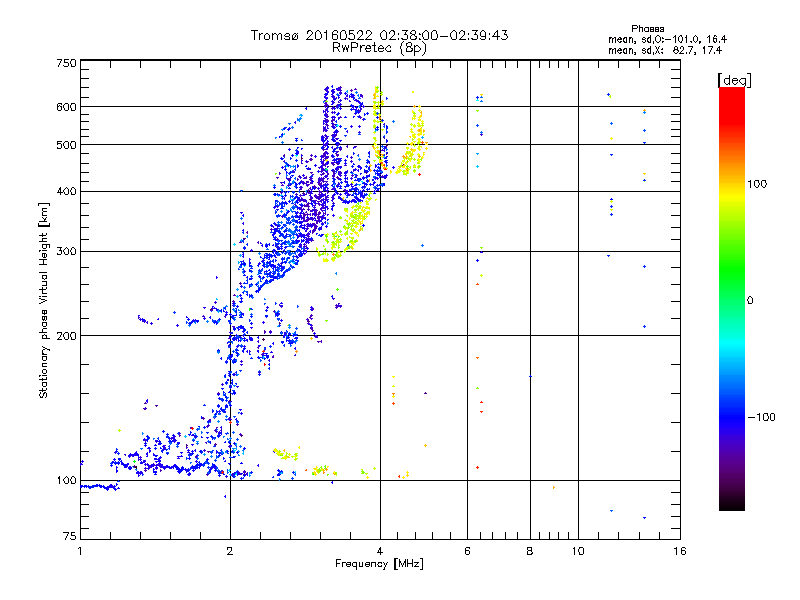Click the x-axis tick label '16'
The width and height of the screenshot is (800, 600).
pyautogui.click(x=680, y=551)
